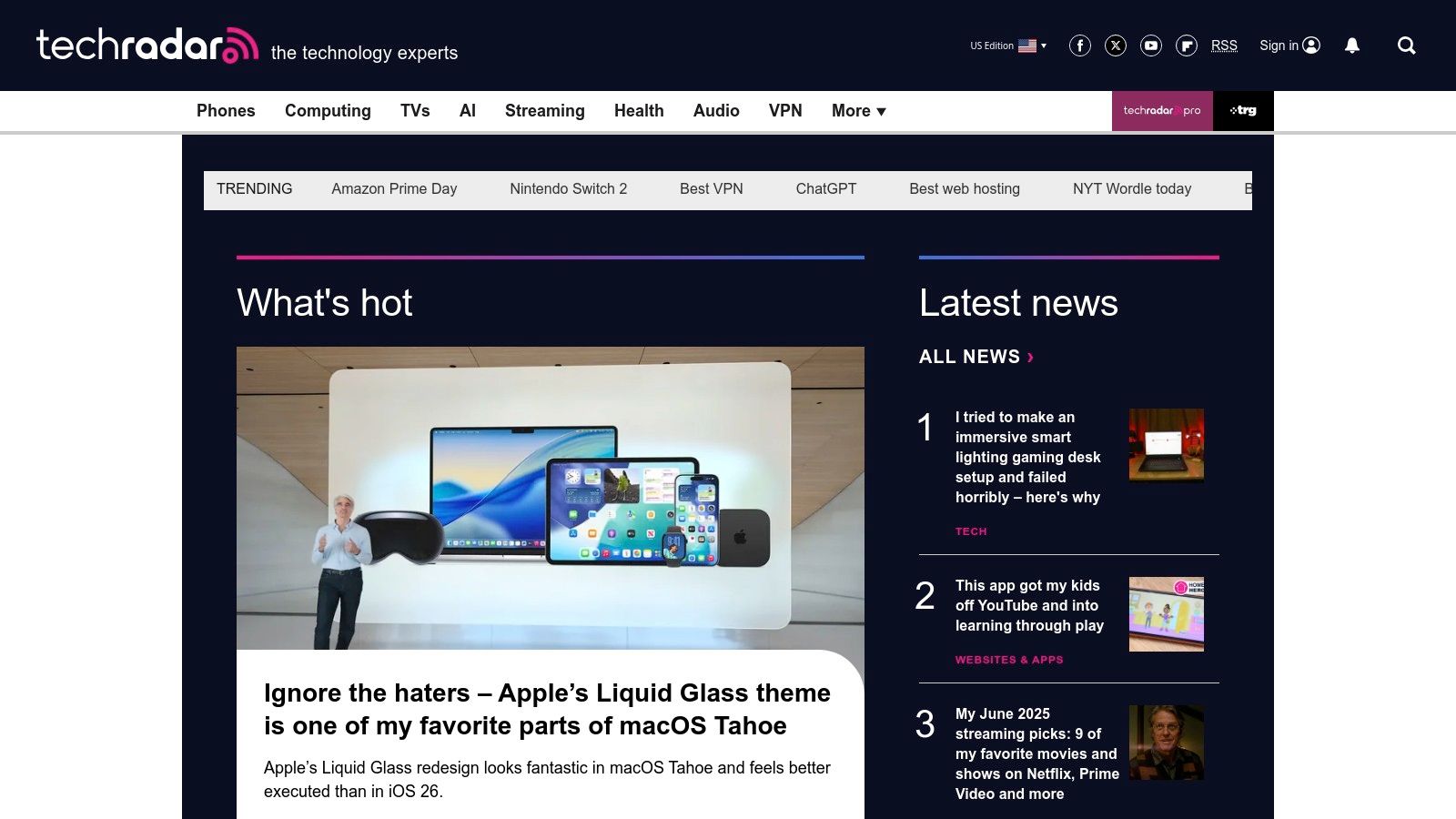The width and height of the screenshot is (1456, 819).
Task: Open trending ChatGPT link
Action: pyautogui.click(x=826, y=189)
